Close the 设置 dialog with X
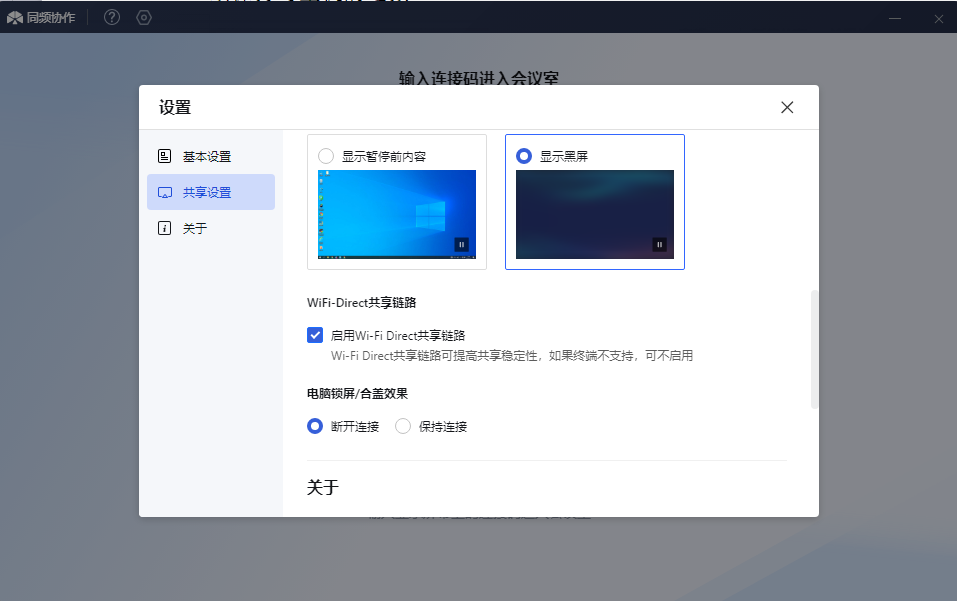 click(787, 108)
